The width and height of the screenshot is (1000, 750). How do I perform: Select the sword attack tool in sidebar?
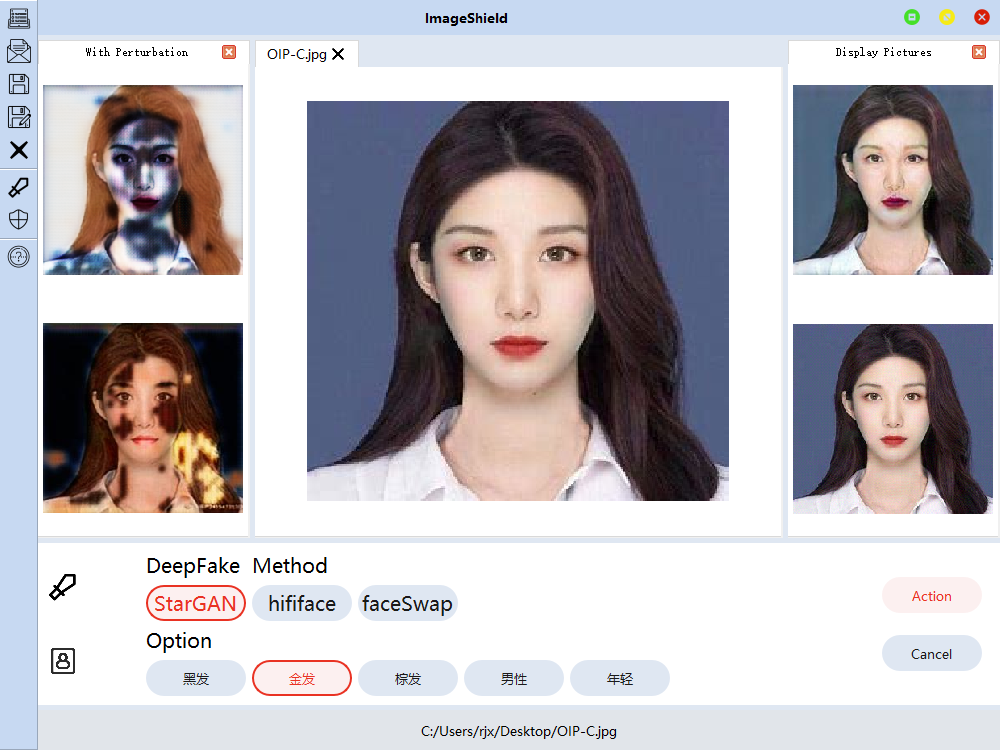pyautogui.click(x=18, y=187)
